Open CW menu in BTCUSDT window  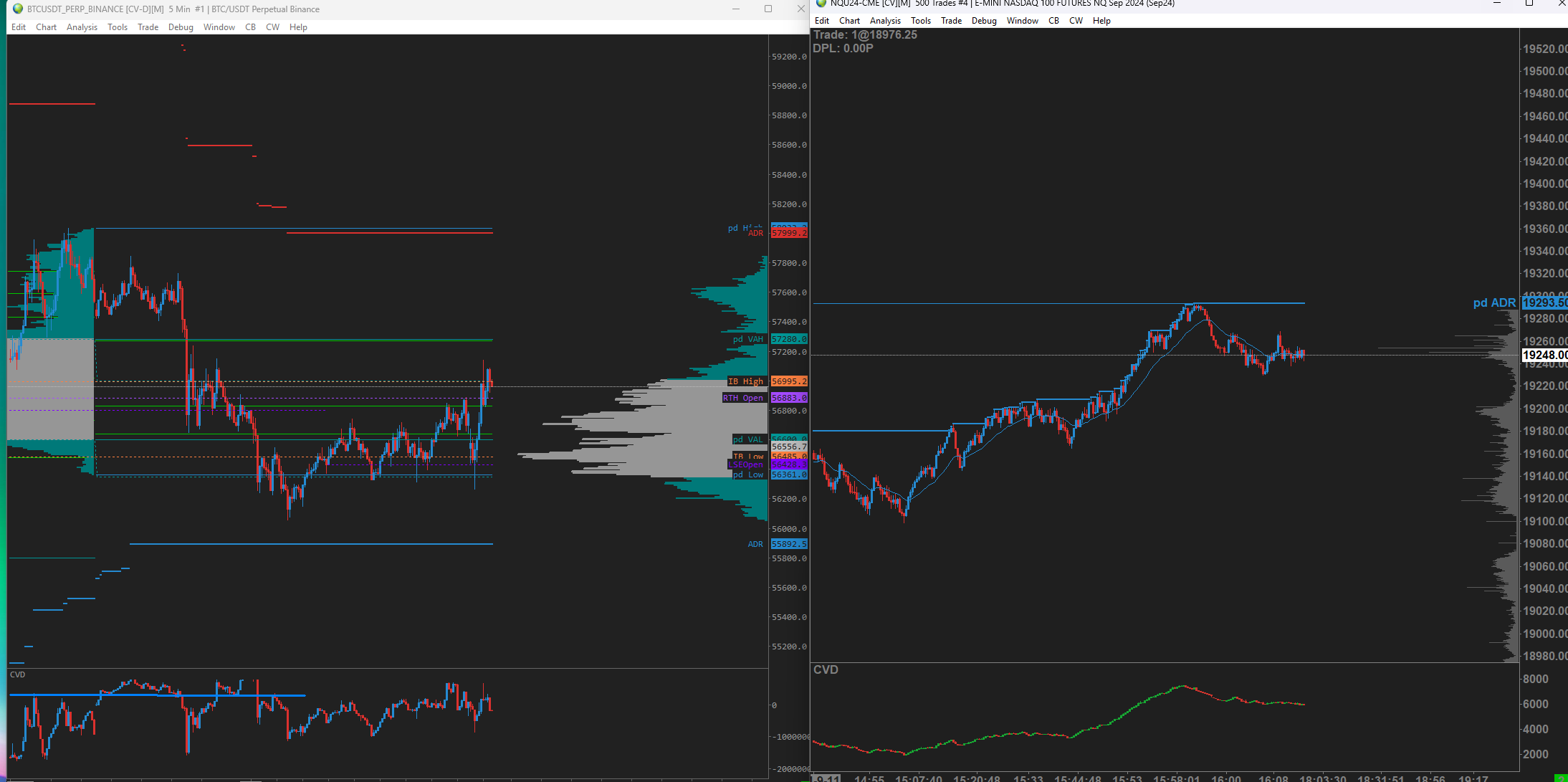tap(272, 27)
